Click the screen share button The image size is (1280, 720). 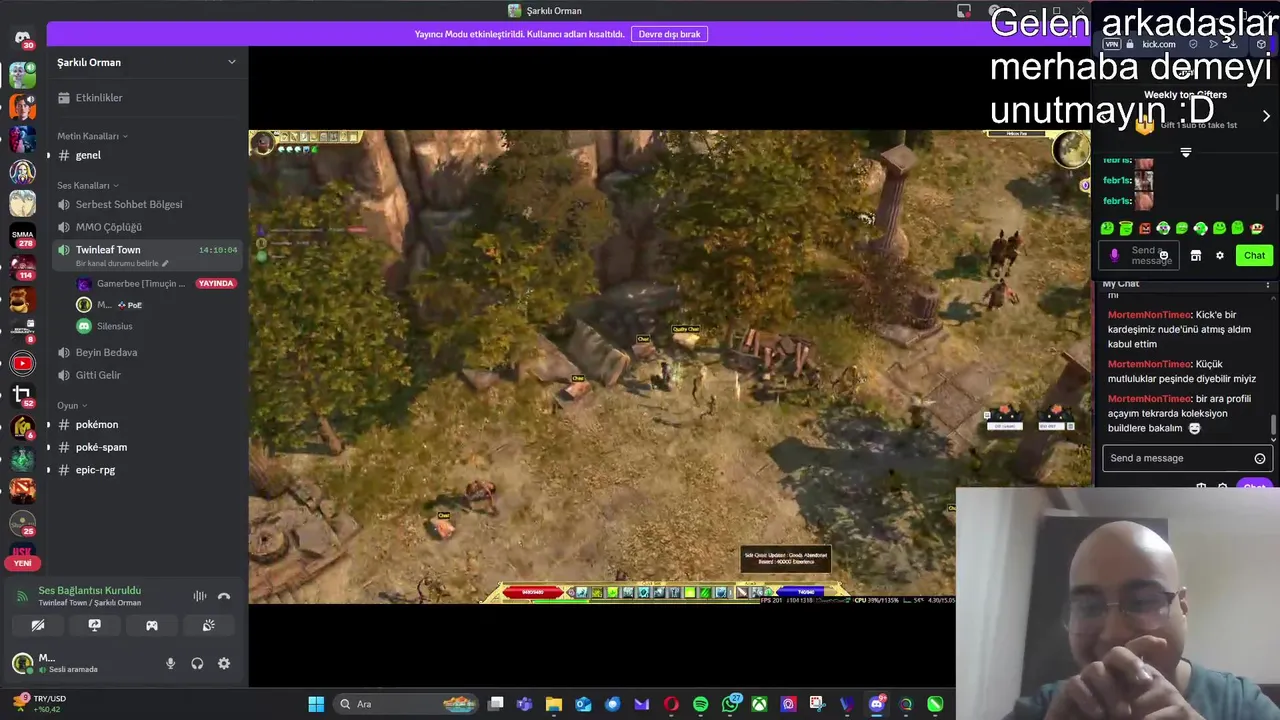point(95,625)
